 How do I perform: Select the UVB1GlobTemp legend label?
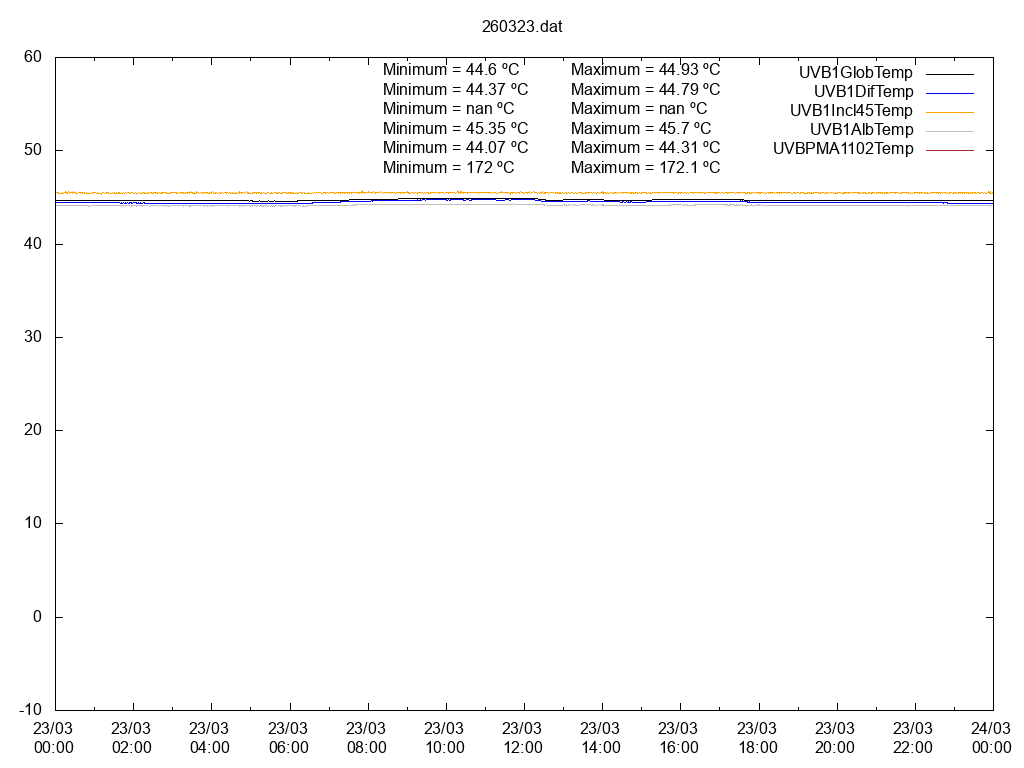[855, 73]
